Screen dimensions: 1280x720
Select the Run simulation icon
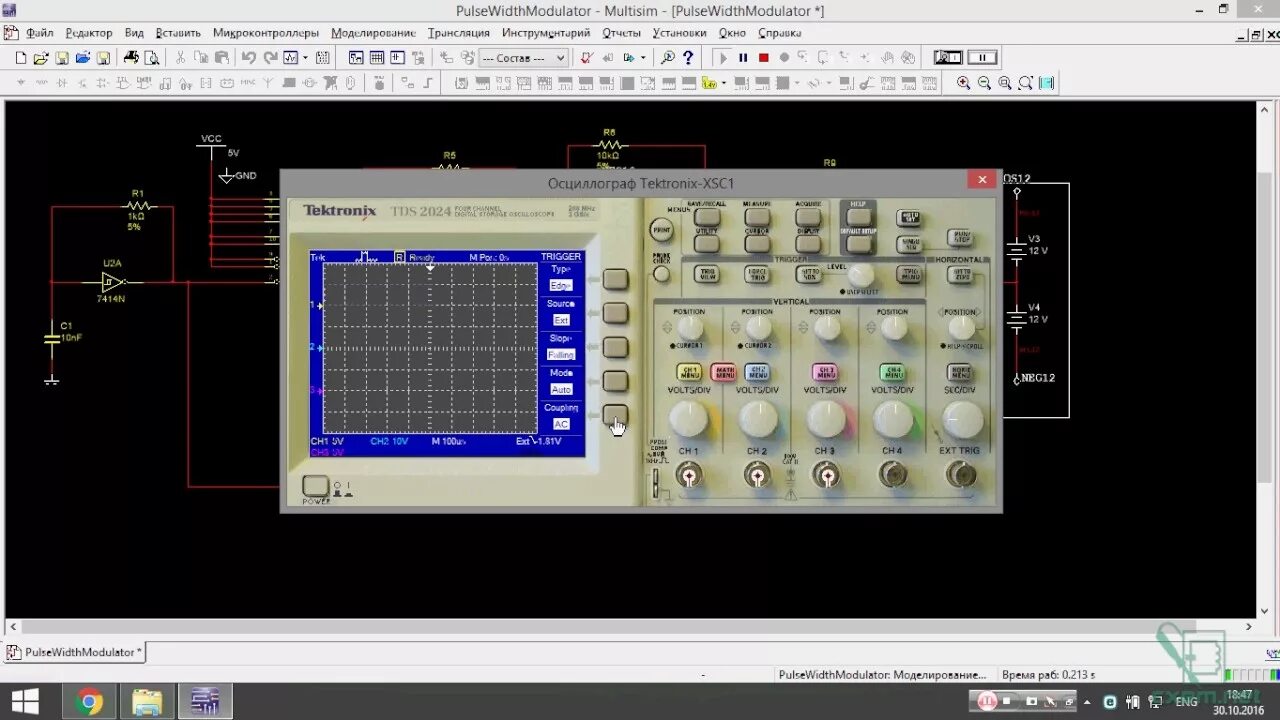(724, 57)
